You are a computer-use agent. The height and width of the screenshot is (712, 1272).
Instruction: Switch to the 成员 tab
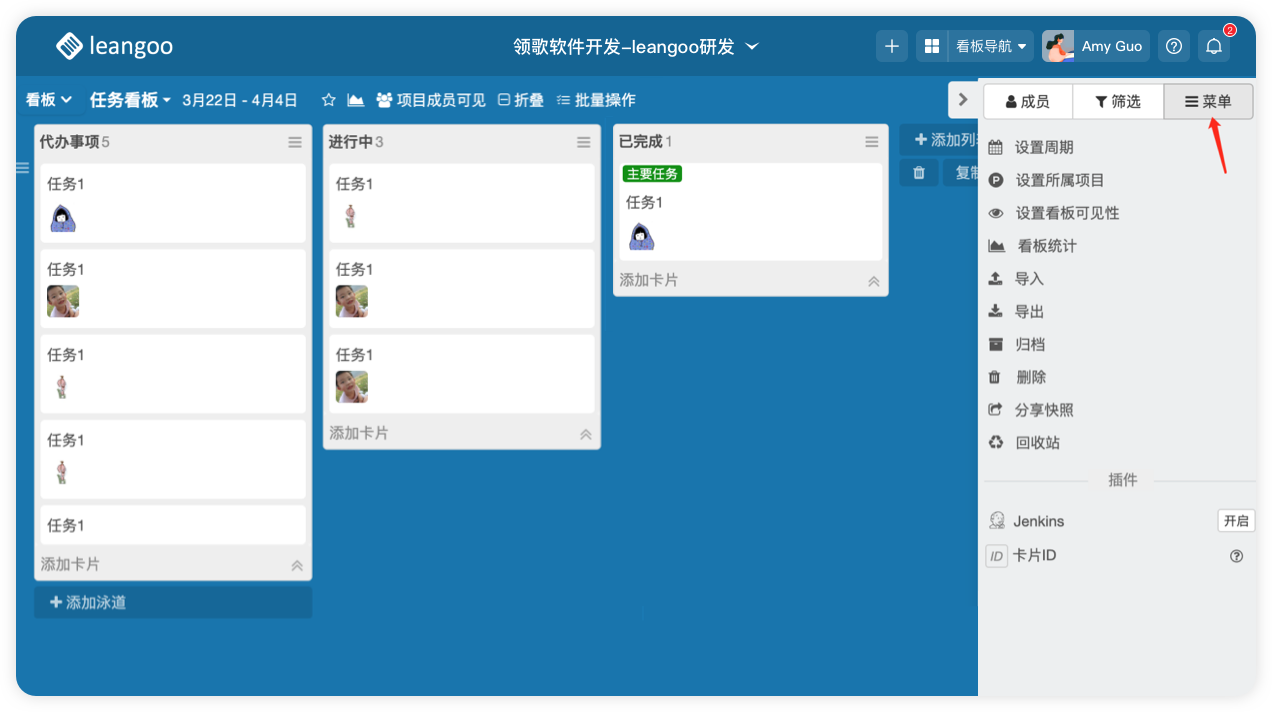(x=1028, y=101)
